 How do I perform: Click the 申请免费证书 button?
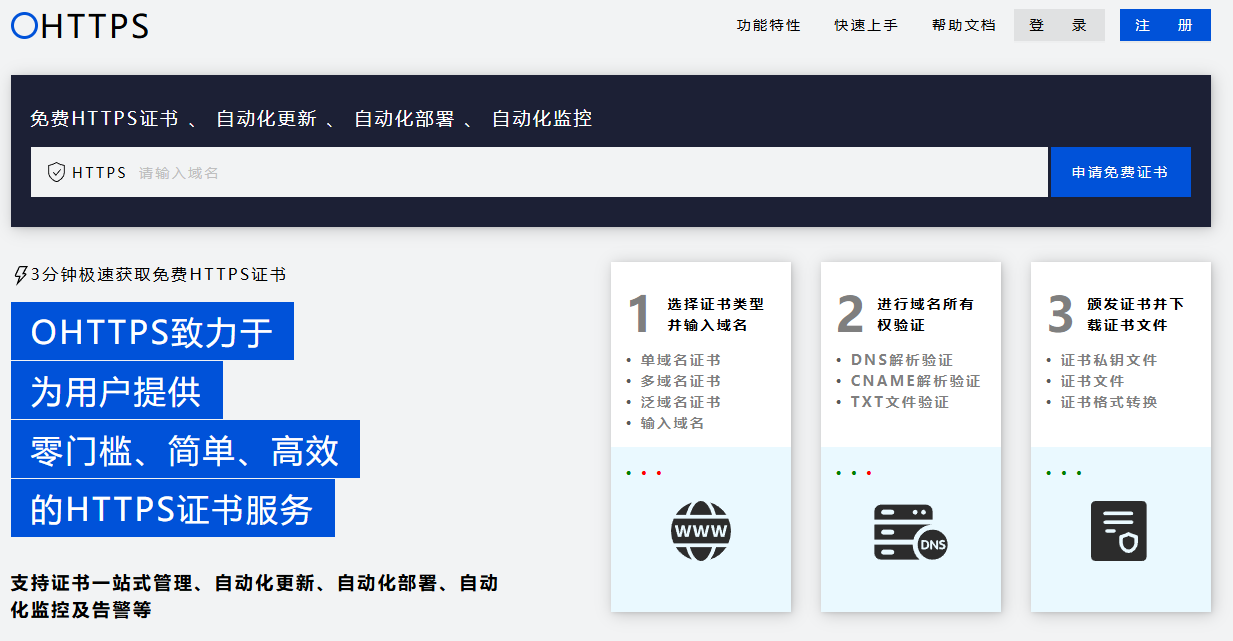point(1120,172)
